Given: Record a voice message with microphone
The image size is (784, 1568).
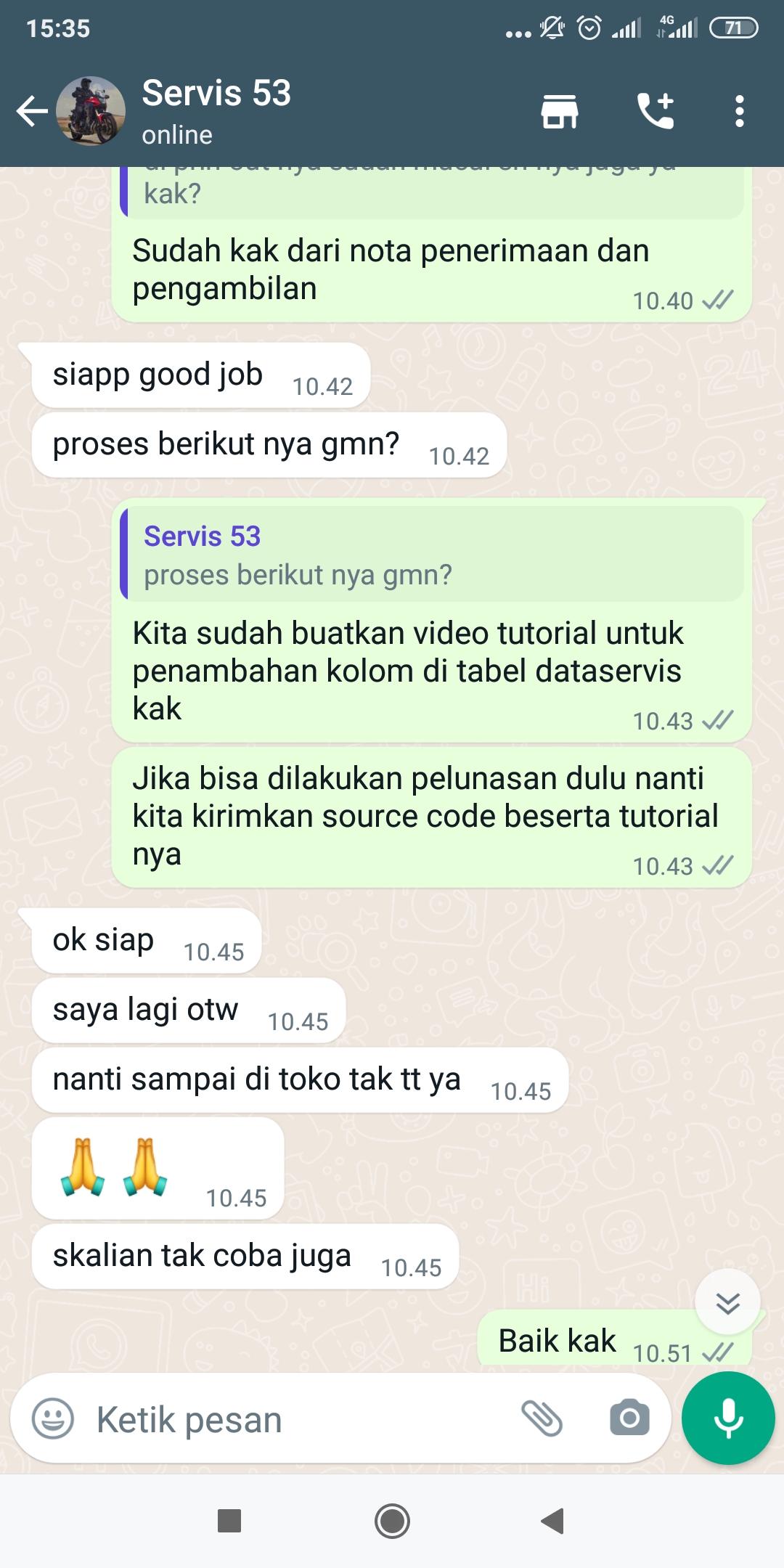Looking at the screenshot, I should (x=728, y=1418).
